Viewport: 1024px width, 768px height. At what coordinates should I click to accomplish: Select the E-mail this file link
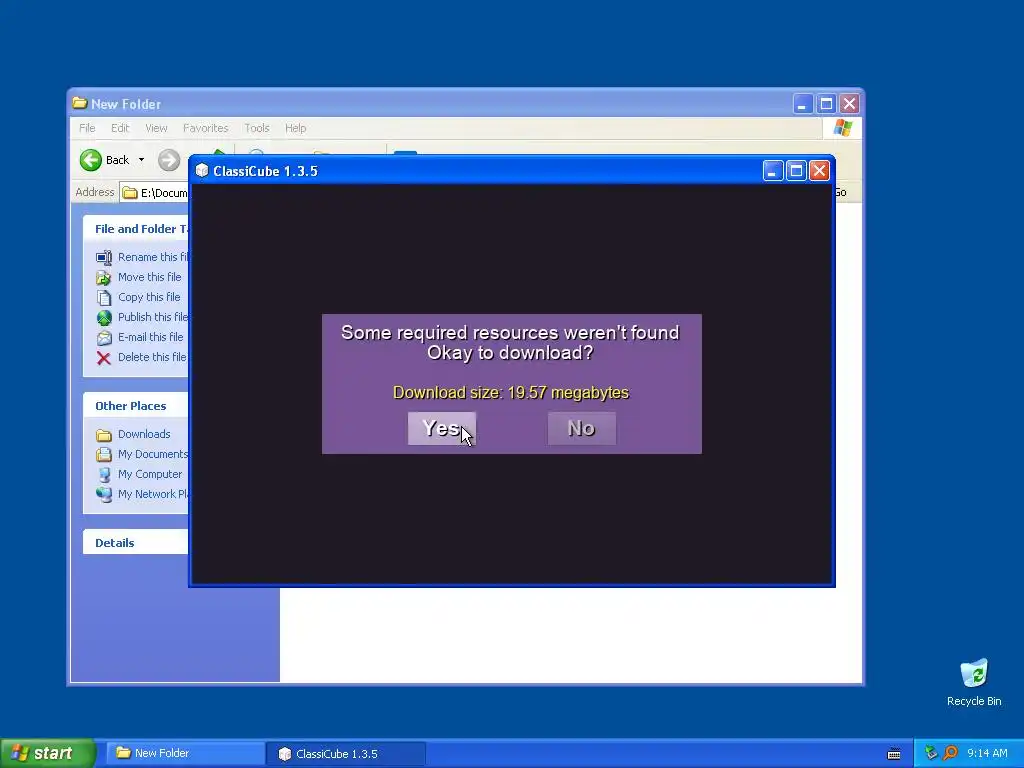coord(150,337)
